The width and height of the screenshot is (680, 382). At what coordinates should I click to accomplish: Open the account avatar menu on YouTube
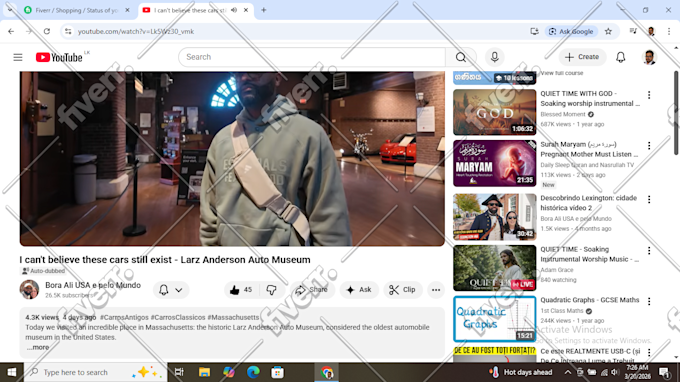tap(649, 57)
